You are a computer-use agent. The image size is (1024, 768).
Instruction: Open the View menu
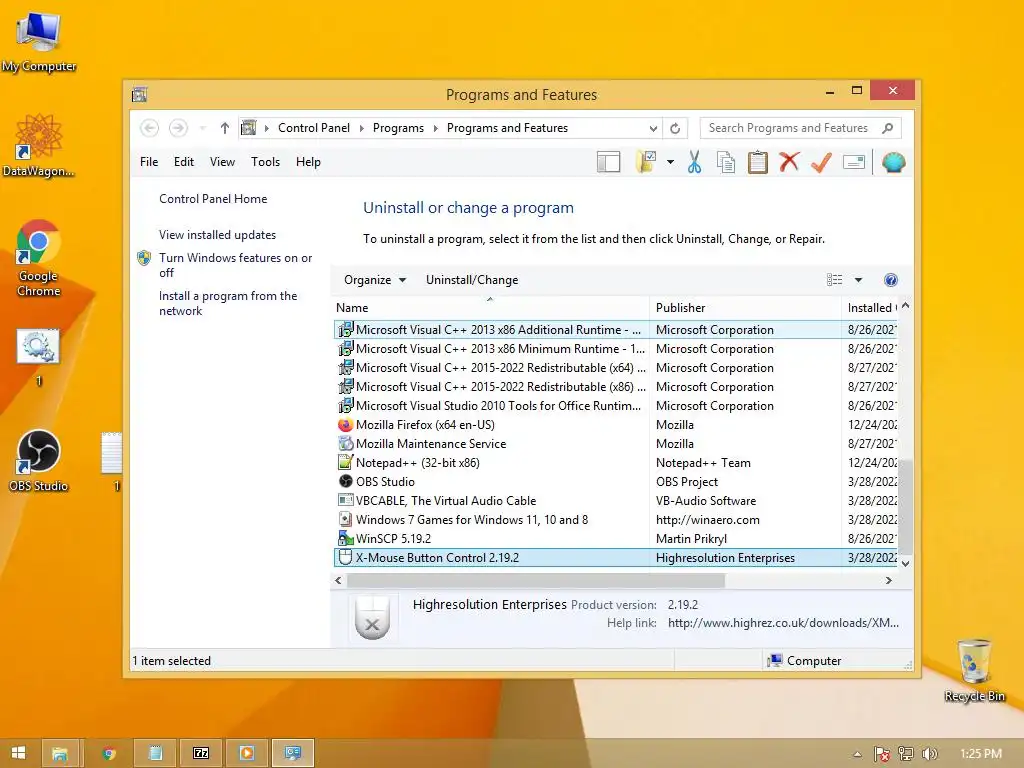222,162
